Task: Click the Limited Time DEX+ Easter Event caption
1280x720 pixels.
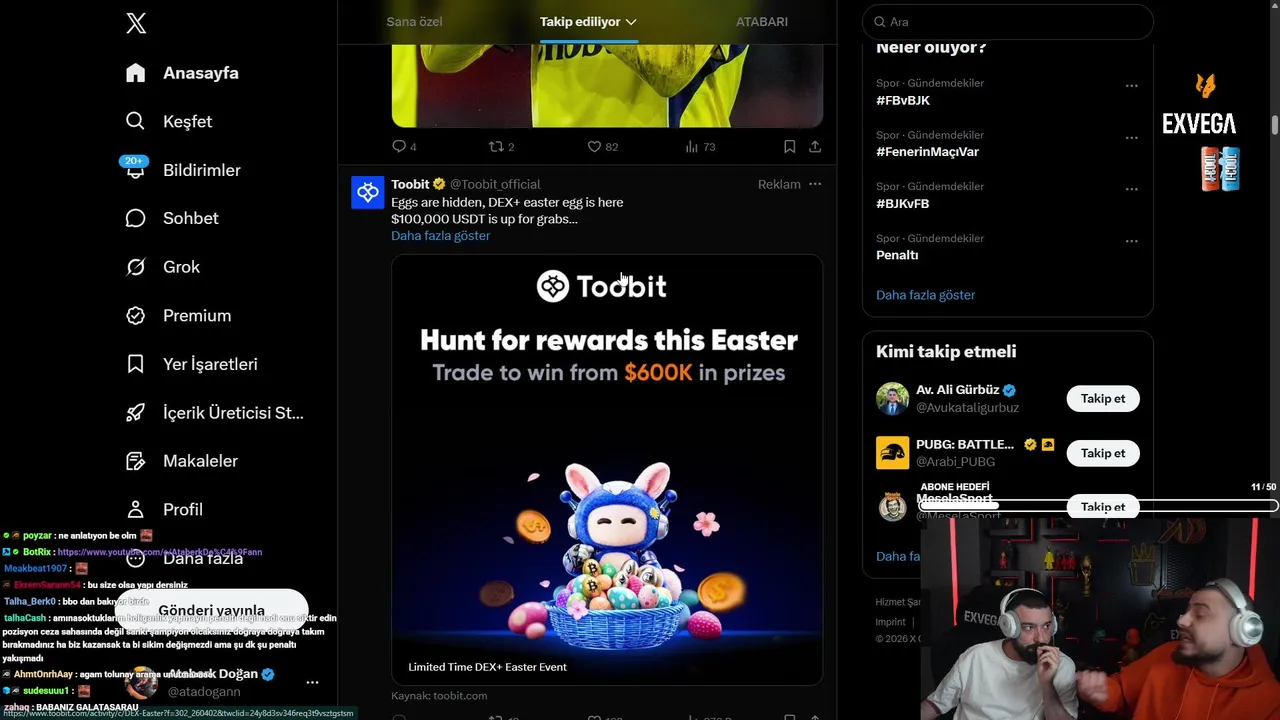Action: click(487, 667)
